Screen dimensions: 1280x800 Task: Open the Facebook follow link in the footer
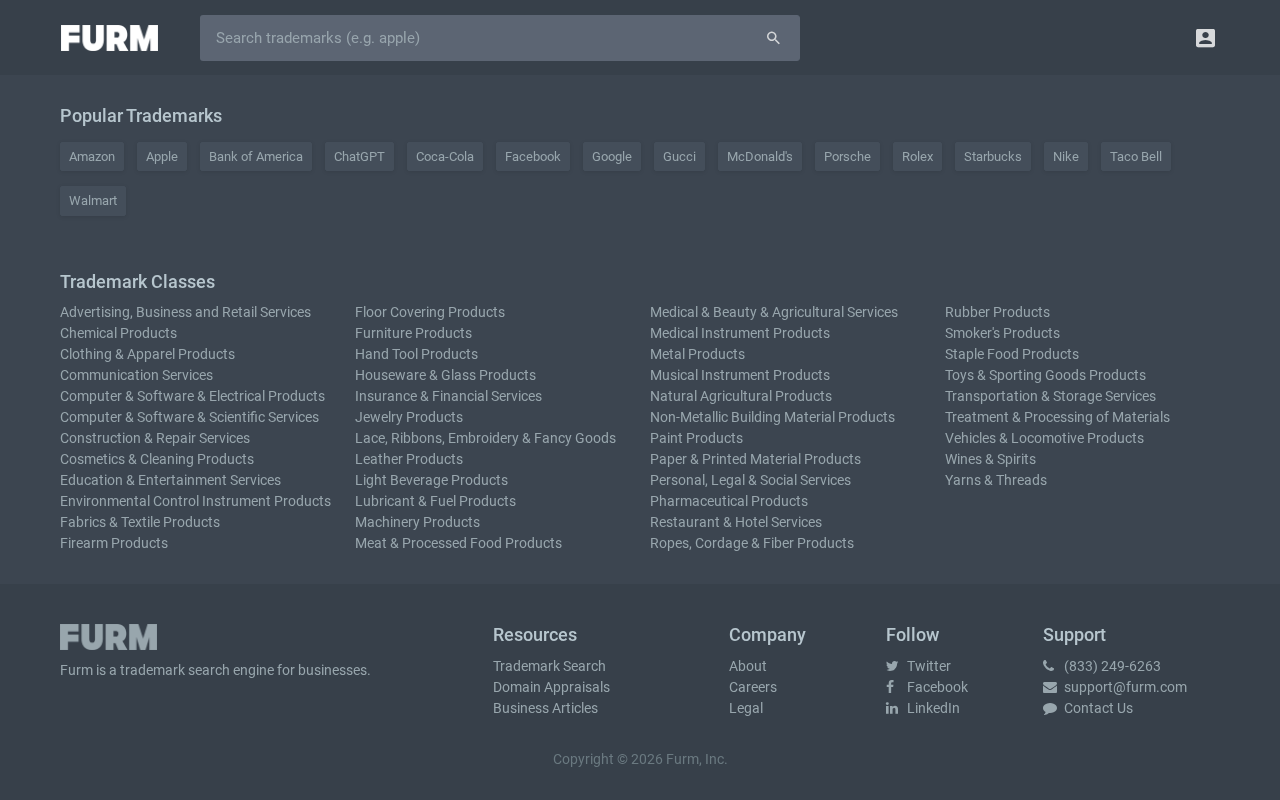click(x=927, y=687)
